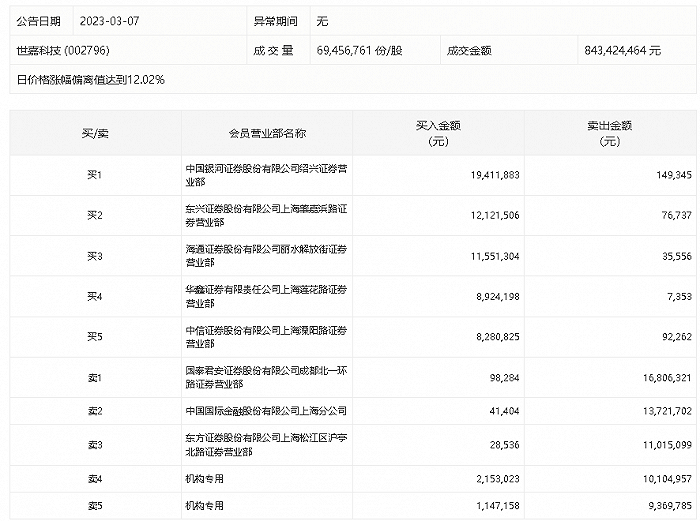Click sell amount 9,369,785

click(x=670, y=506)
